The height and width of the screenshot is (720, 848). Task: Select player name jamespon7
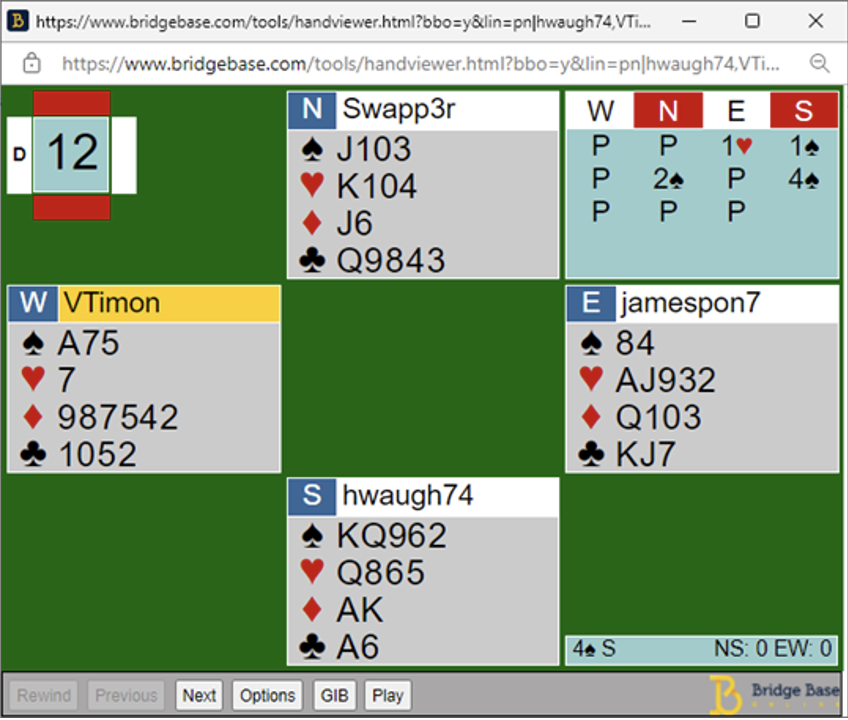690,303
